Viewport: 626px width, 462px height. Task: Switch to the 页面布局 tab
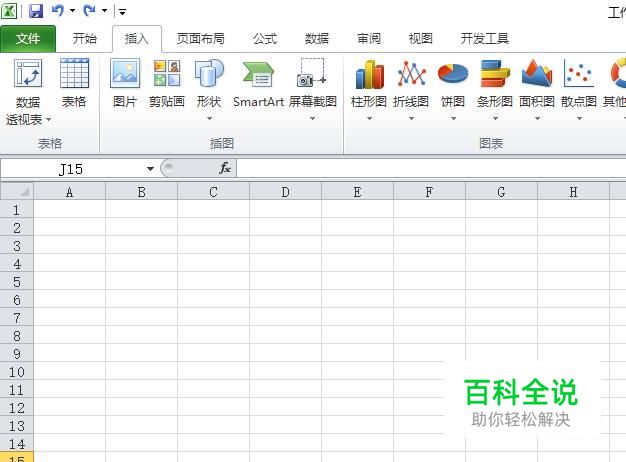200,39
